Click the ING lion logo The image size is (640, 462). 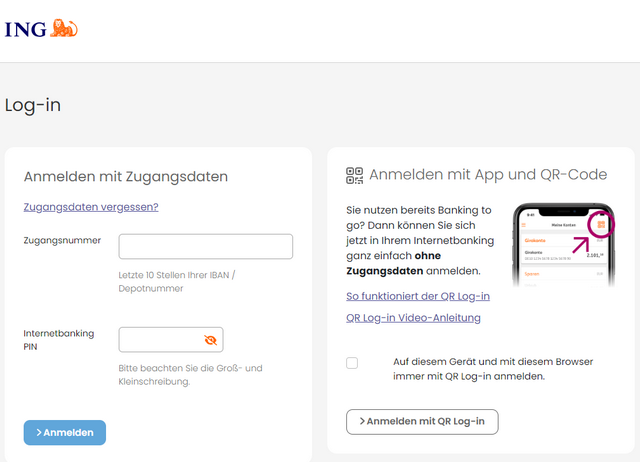click(41, 29)
